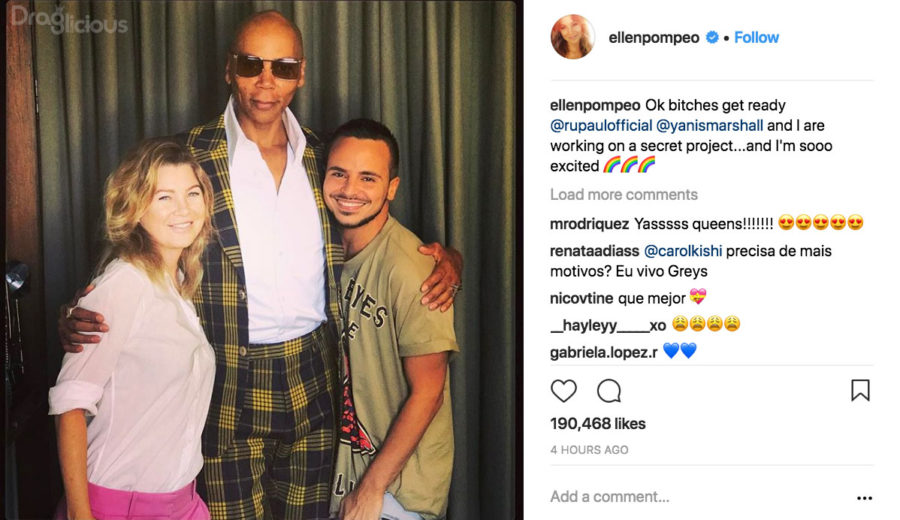The width and height of the screenshot is (900, 520).
Task: Visit the @rupaulofficial mention
Action: click(601, 126)
